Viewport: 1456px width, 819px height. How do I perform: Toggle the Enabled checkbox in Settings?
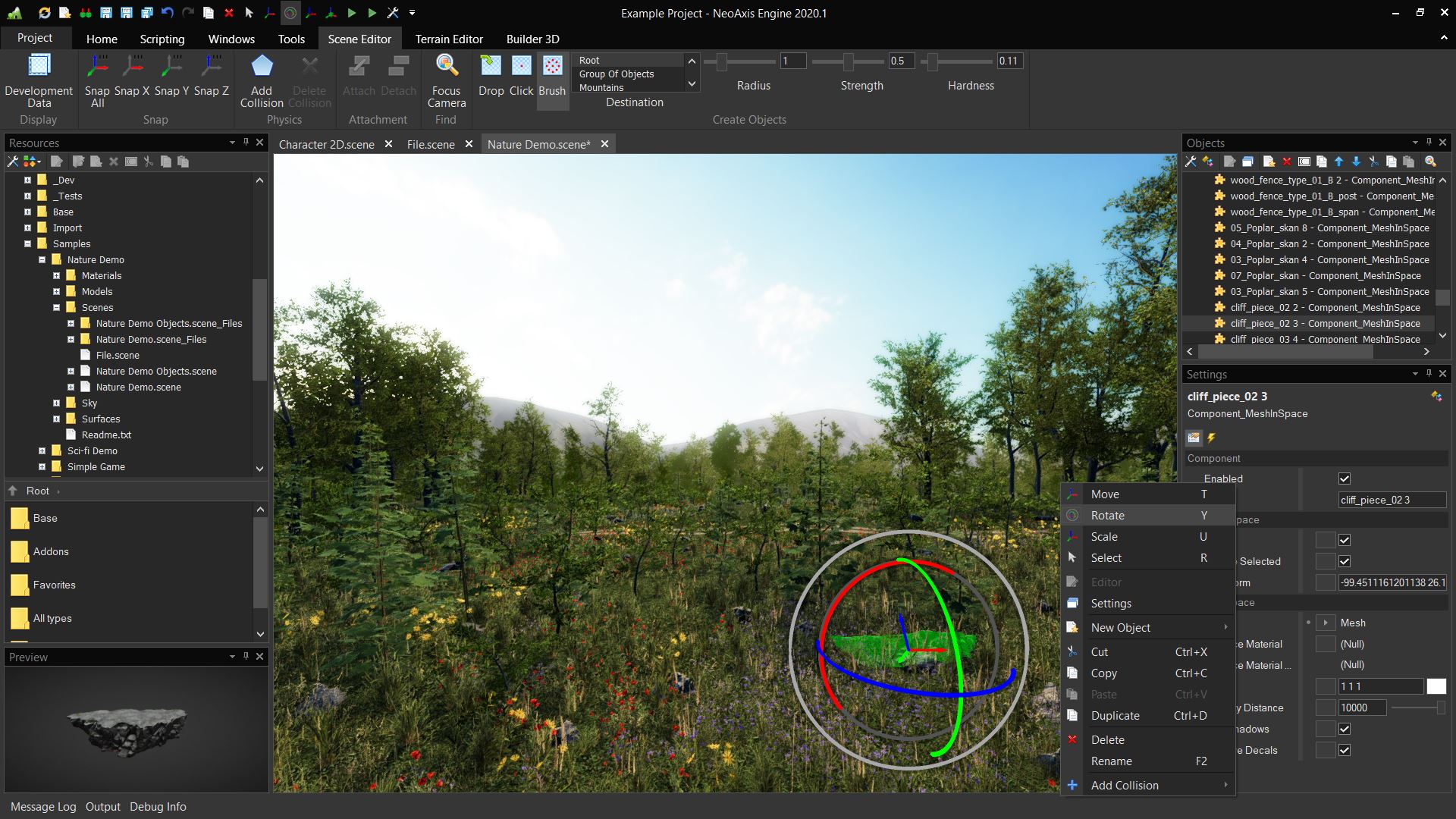pyautogui.click(x=1345, y=479)
